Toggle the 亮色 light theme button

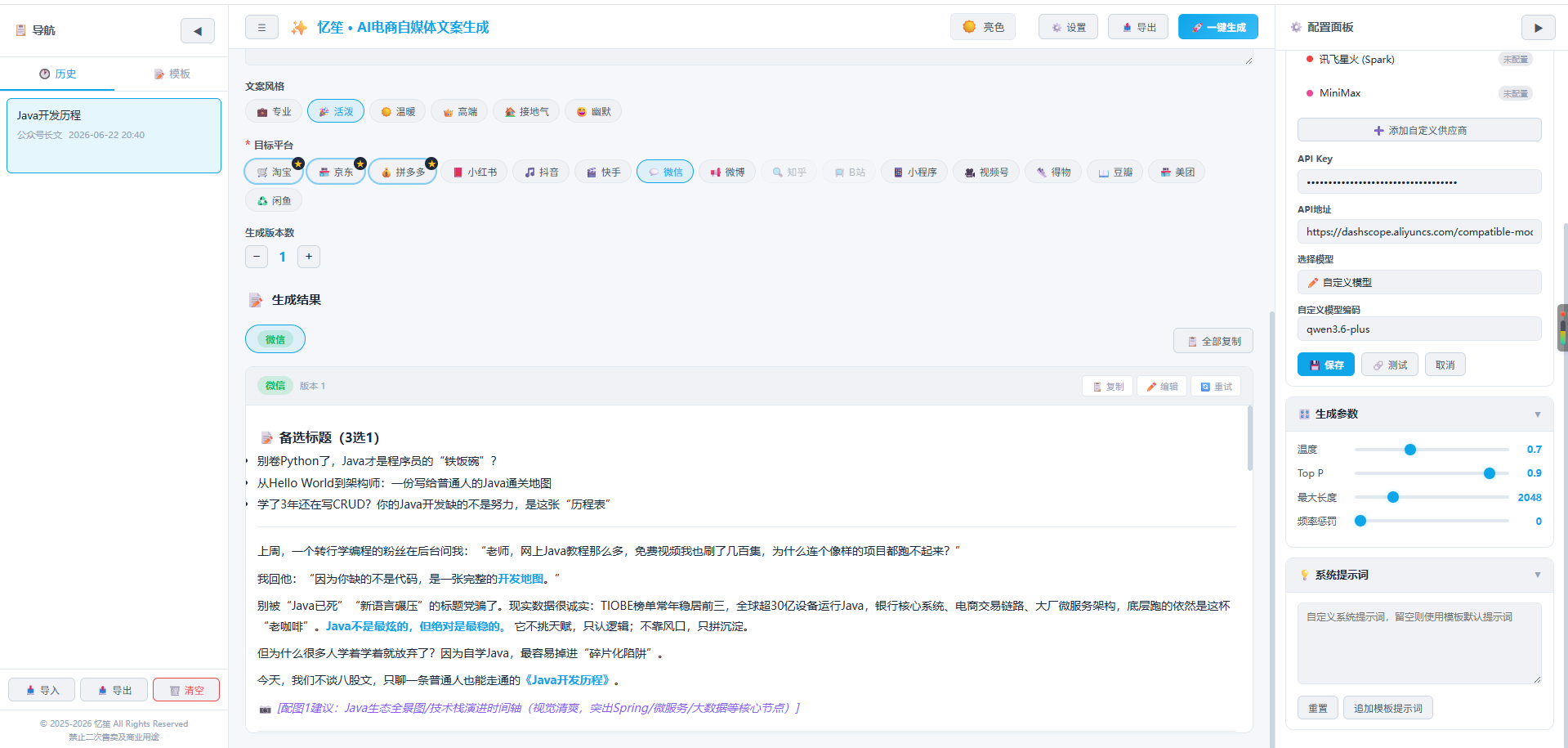pos(983,27)
